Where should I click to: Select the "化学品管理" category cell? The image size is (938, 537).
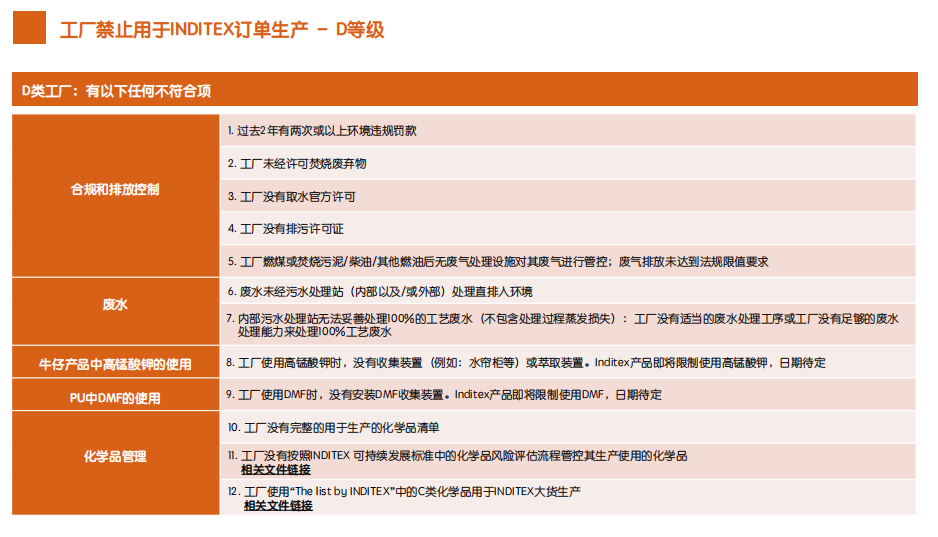point(115,456)
